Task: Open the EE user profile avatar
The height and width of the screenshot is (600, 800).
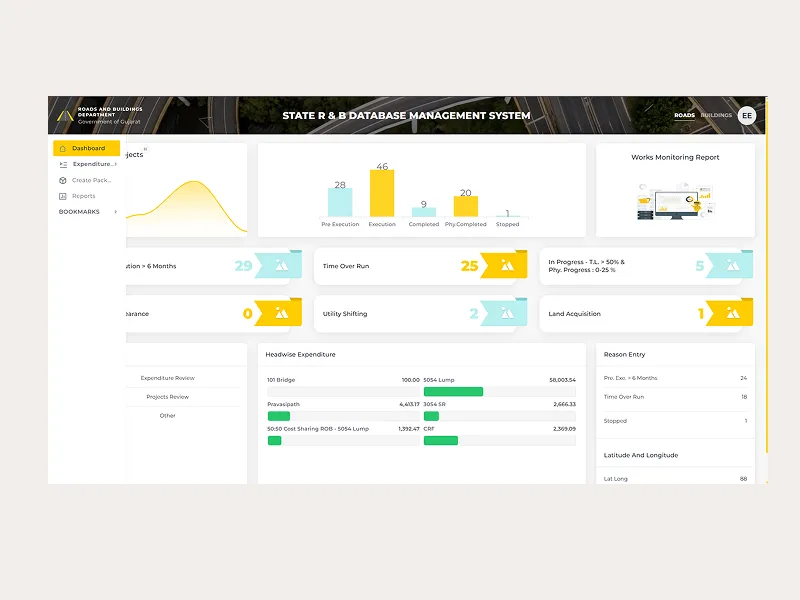Action: 747,116
